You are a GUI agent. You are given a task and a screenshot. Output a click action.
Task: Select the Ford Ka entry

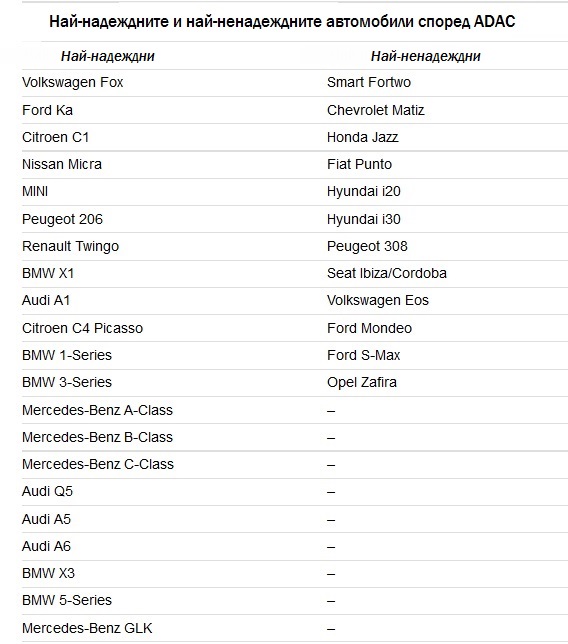click(48, 110)
